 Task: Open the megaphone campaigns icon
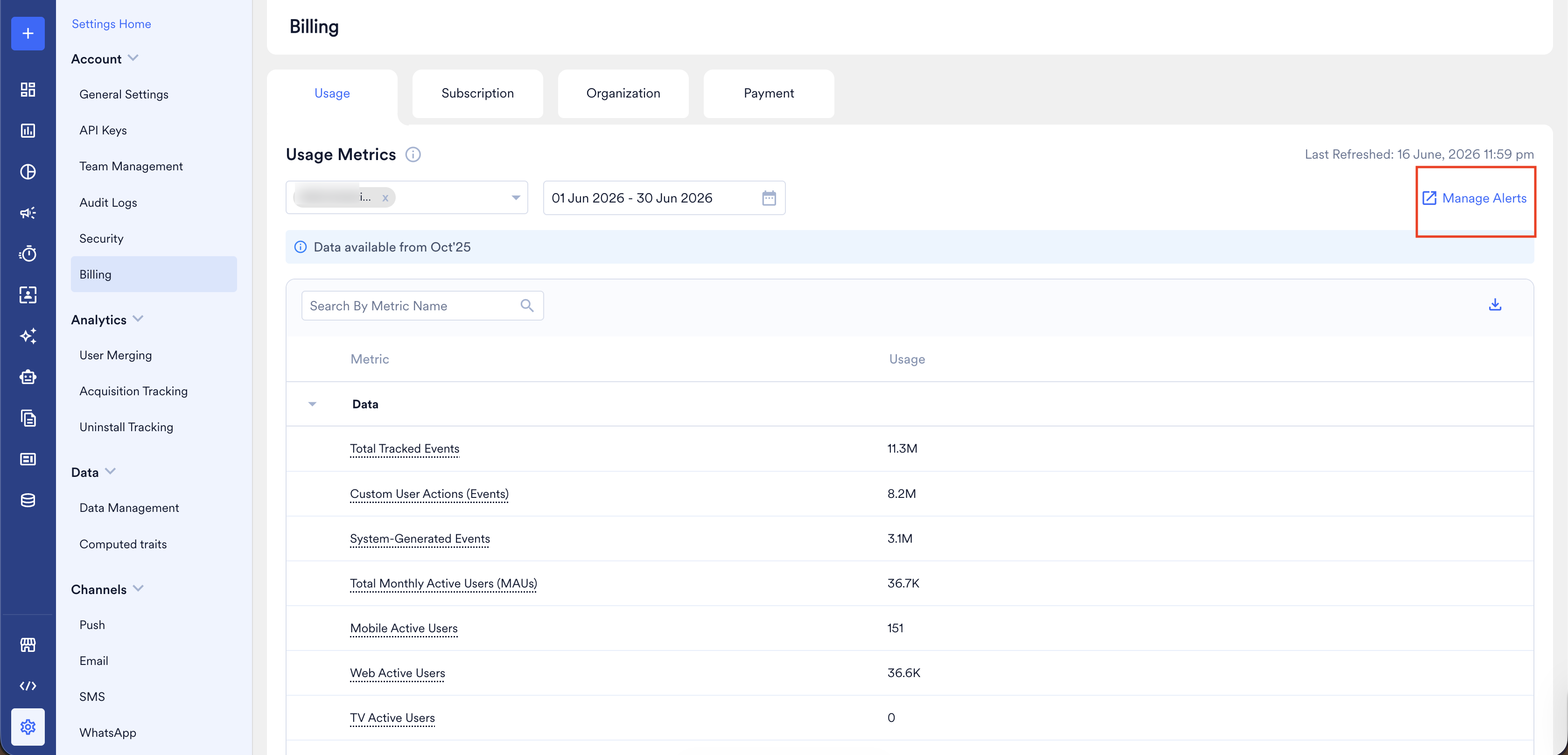click(28, 212)
